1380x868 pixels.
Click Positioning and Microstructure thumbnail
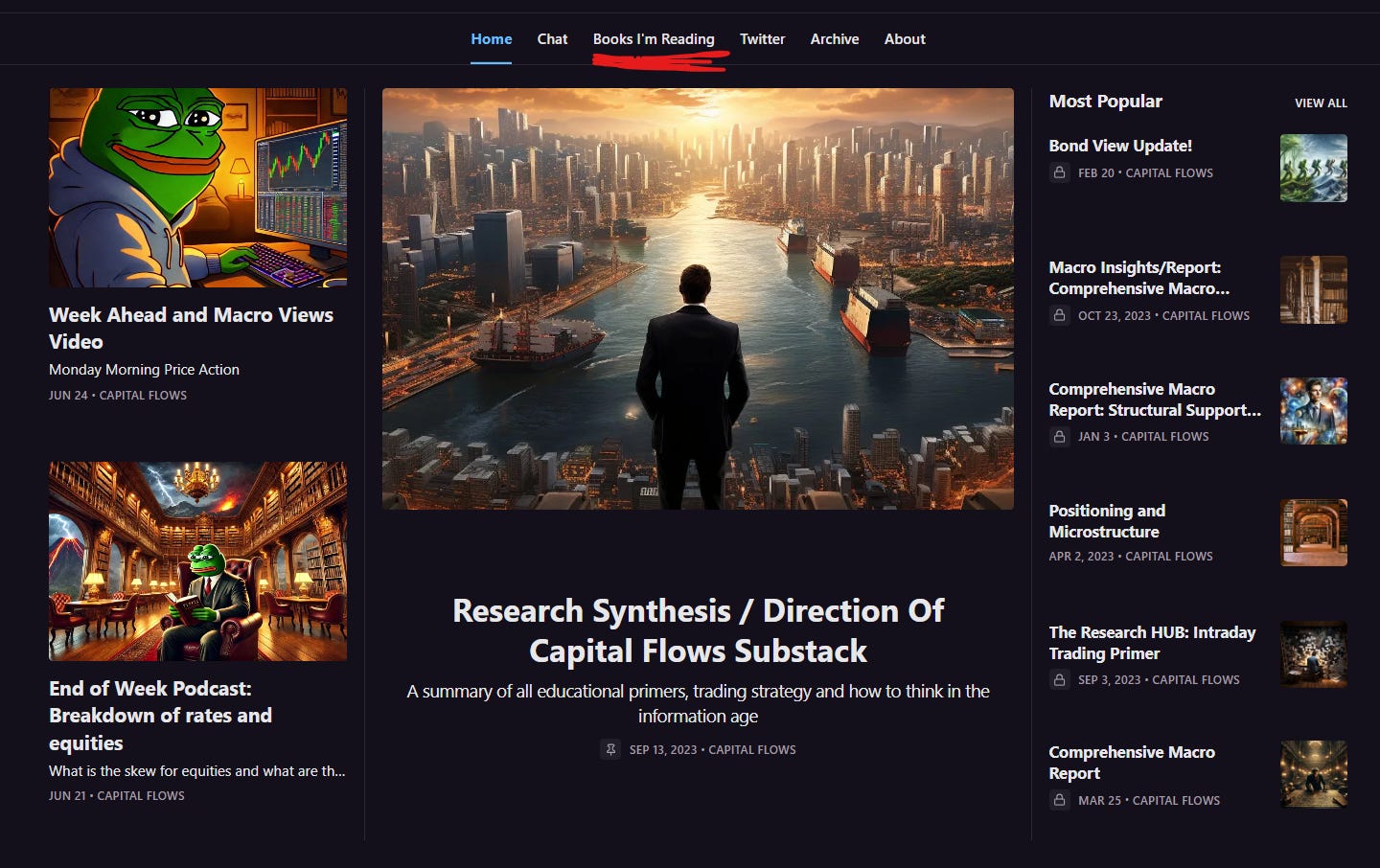pyautogui.click(x=1314, y=533)
